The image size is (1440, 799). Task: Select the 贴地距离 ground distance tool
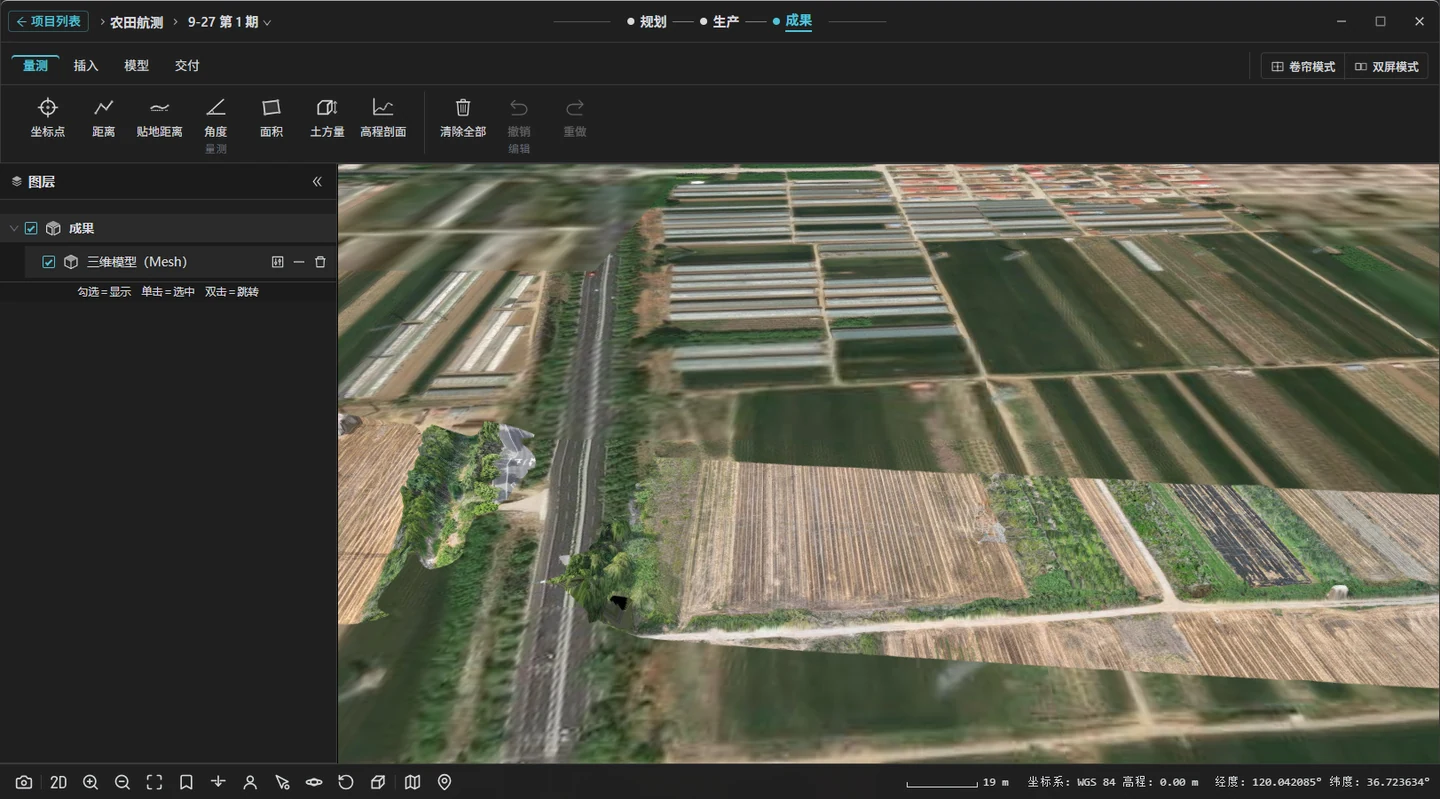[160, 117]
